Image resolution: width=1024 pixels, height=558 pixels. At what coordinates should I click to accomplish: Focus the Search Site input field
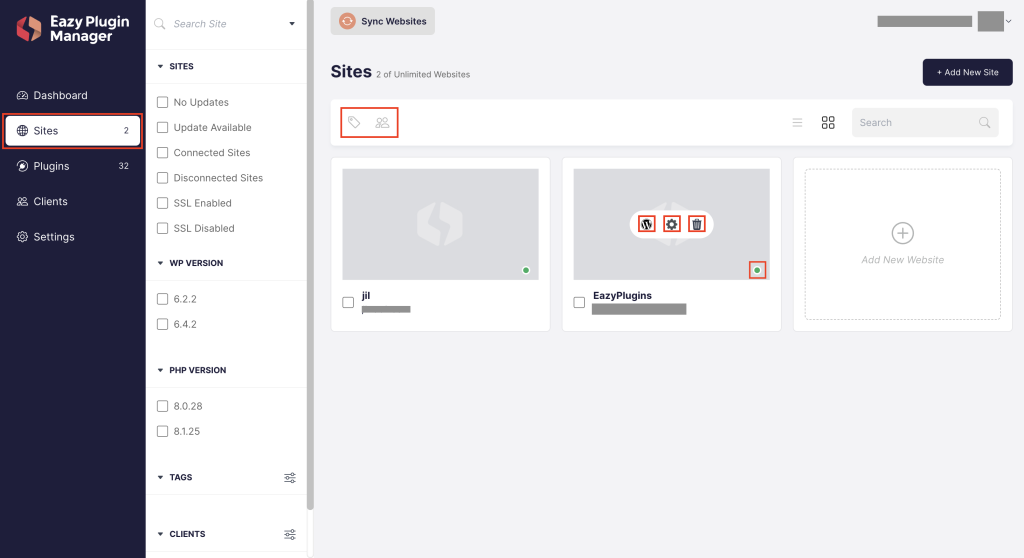[x=227, y=24]
